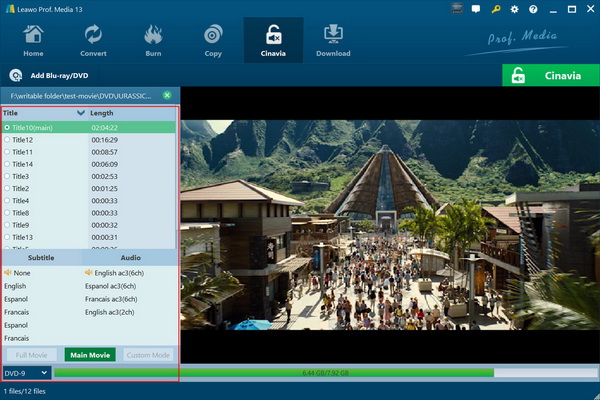
Task: Click length 02:04:22 of Title10
Action: (x=104, y=127)
